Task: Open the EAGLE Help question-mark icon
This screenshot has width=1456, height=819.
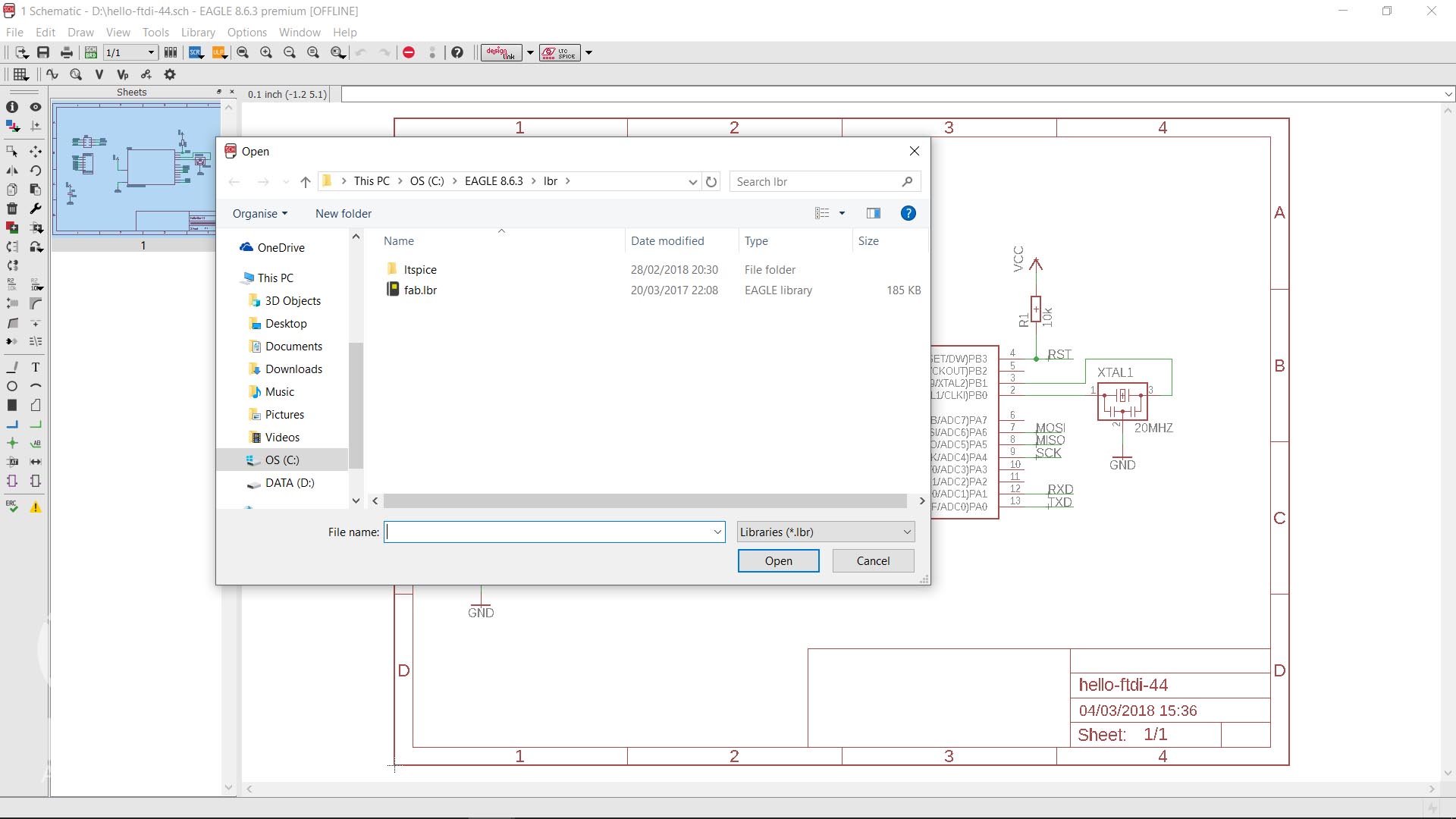Action: point(457,52)
